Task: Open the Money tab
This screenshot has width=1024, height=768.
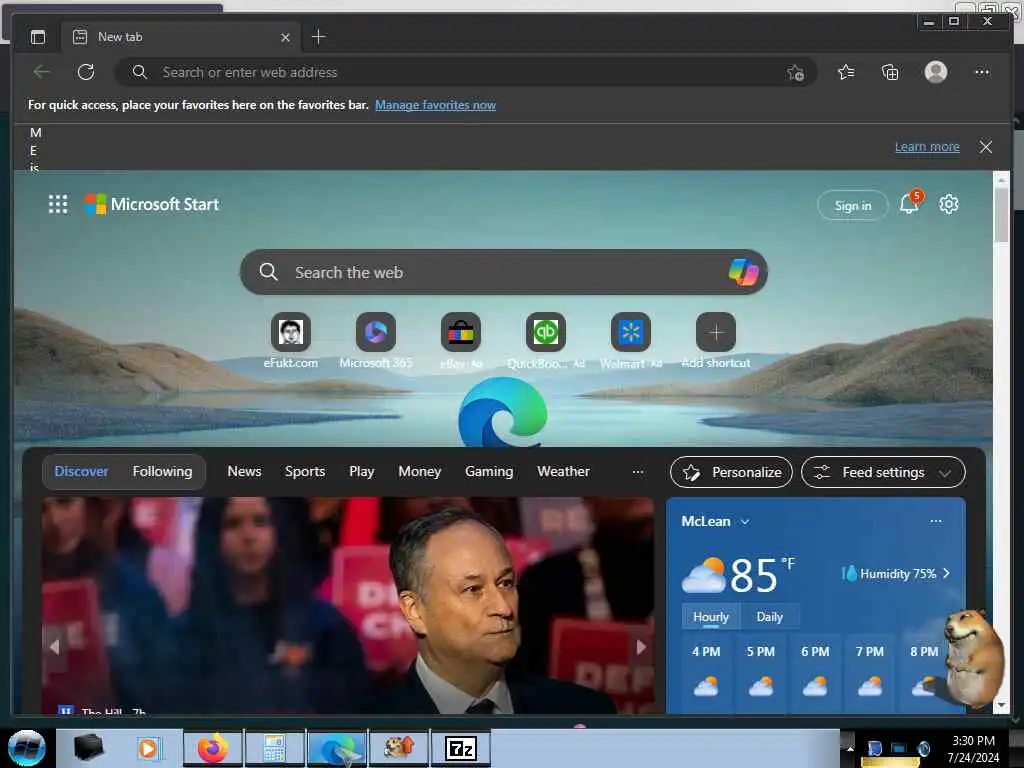Action: [x=419, y=472]
